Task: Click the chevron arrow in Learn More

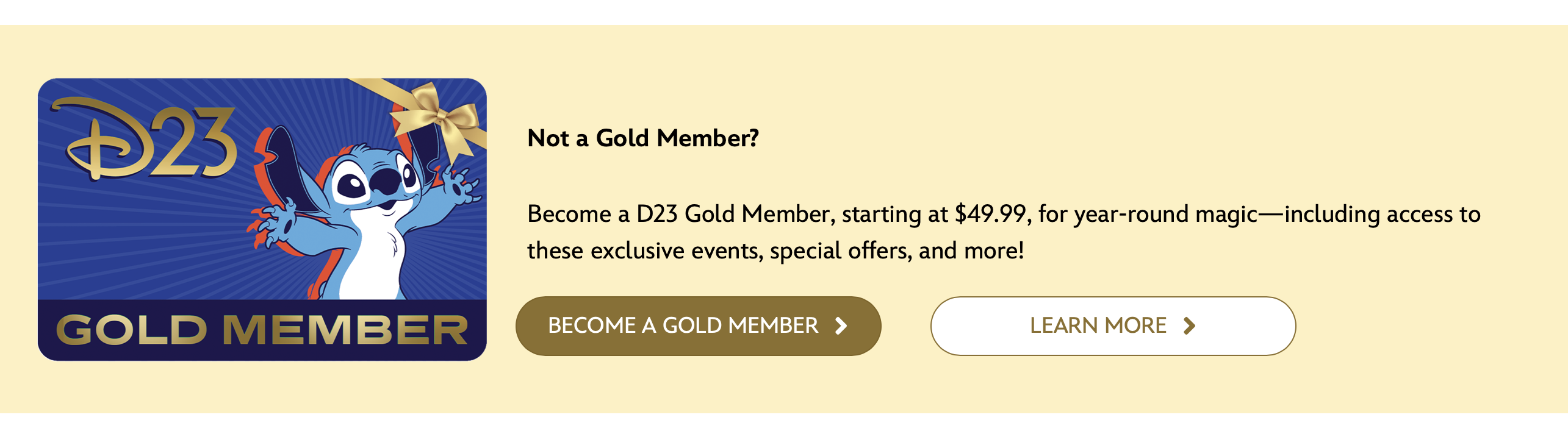Action: (x=1189, y=326)
